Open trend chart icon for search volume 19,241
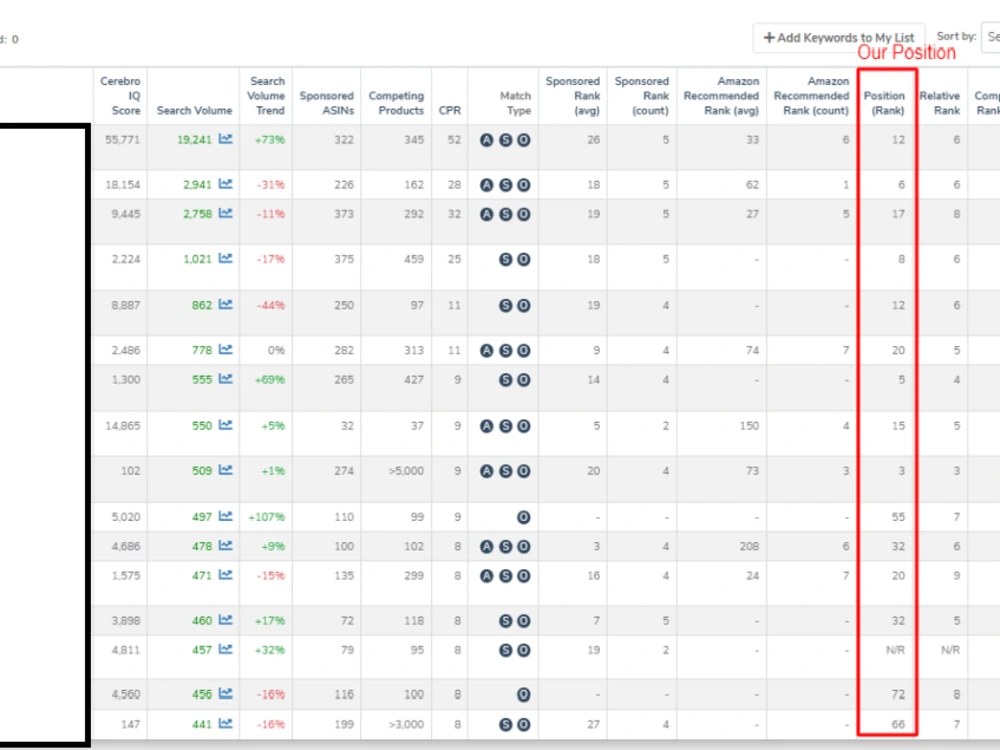 pos(226,139)
